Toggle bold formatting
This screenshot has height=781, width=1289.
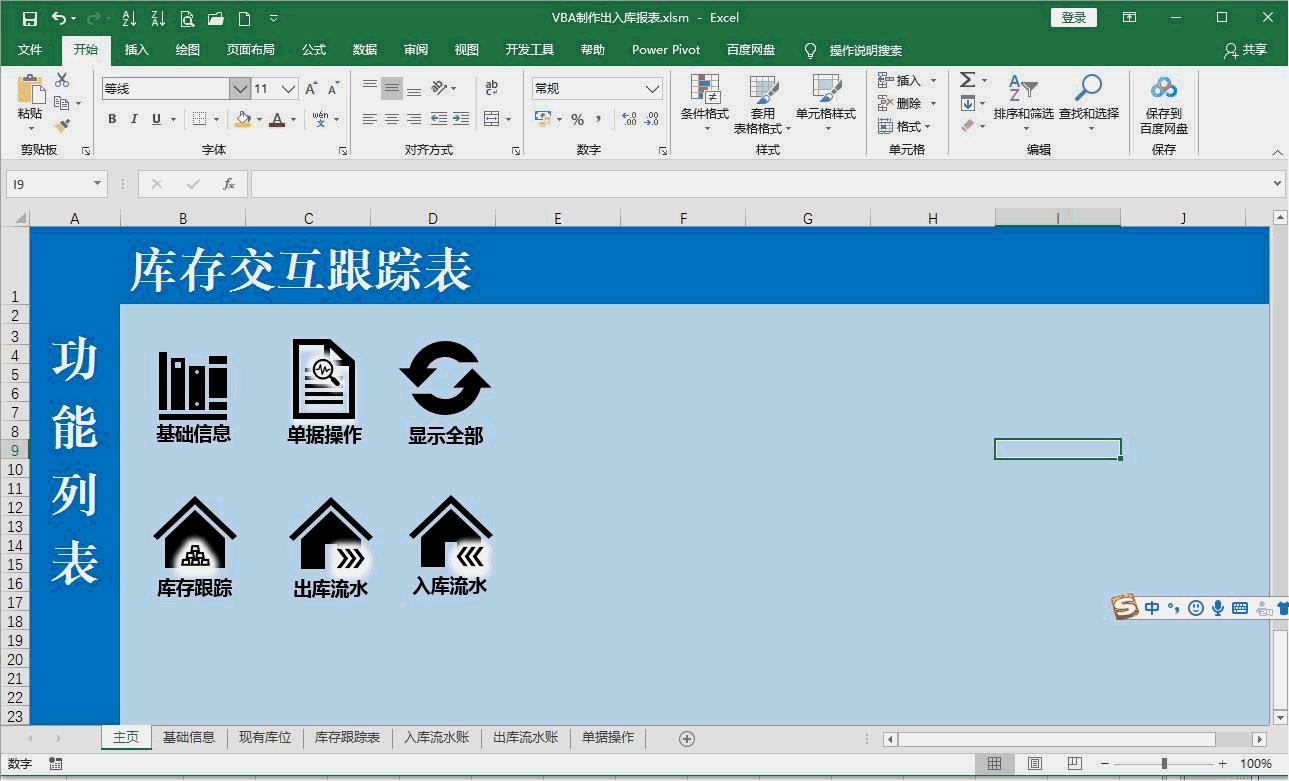point(111,119)
